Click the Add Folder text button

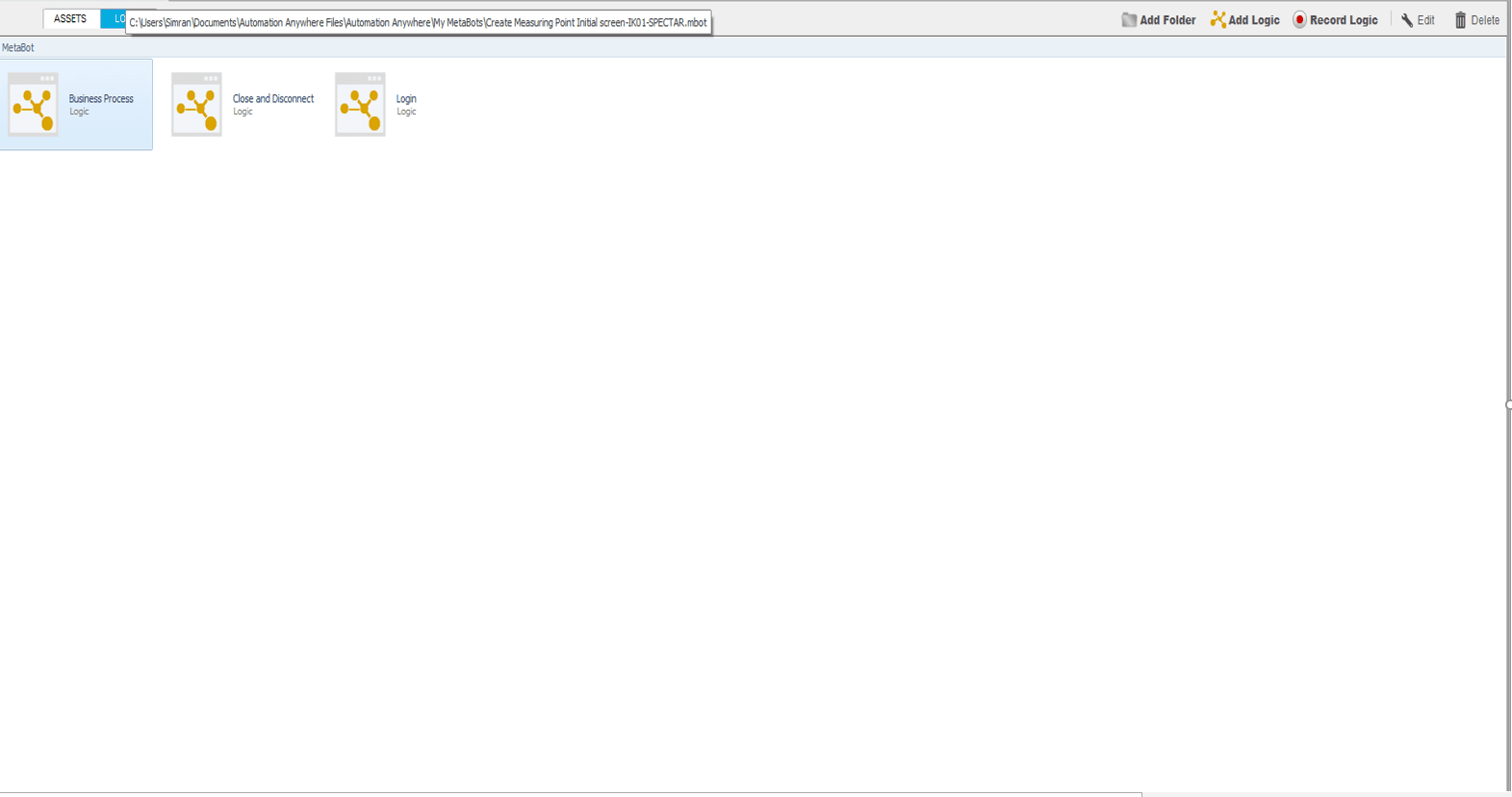click(x=1167, y=20)
